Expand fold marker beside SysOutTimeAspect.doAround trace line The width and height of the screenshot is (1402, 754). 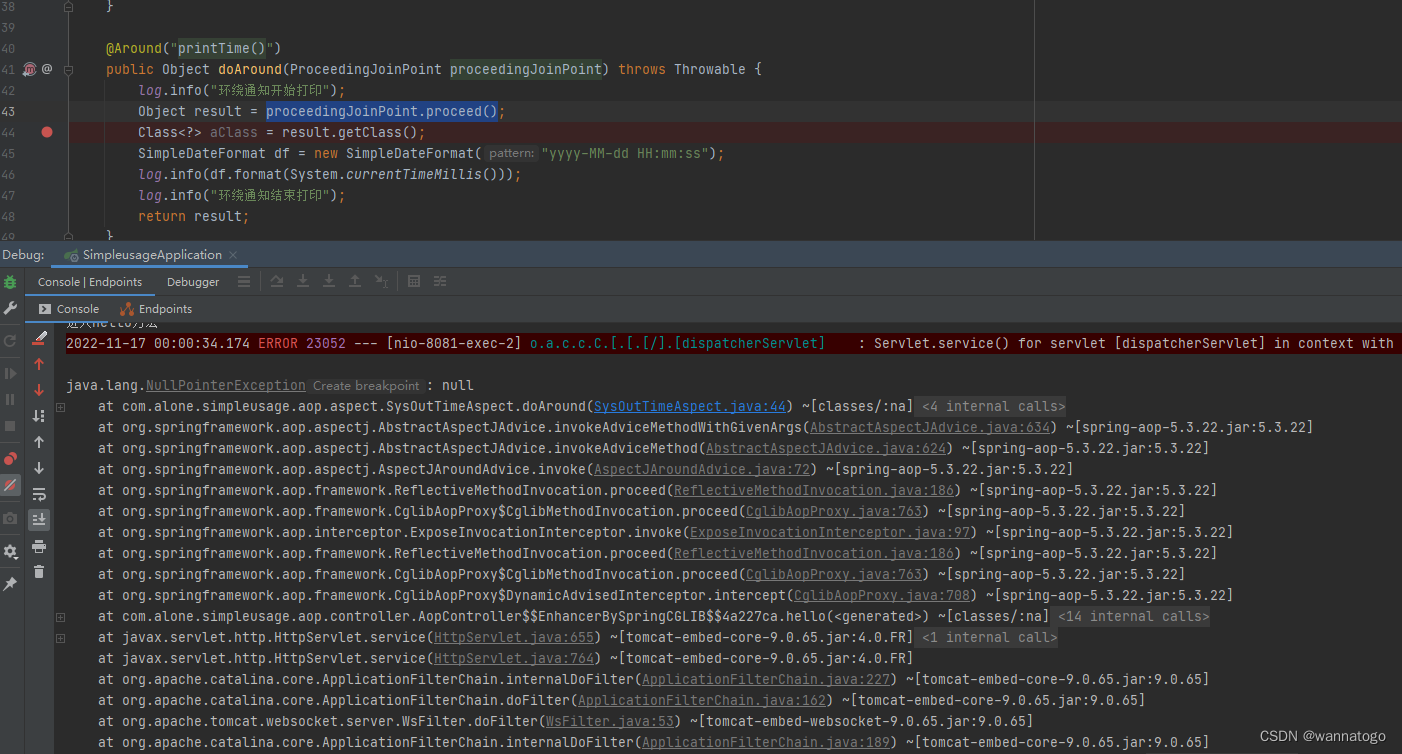[x=61, y=407]
